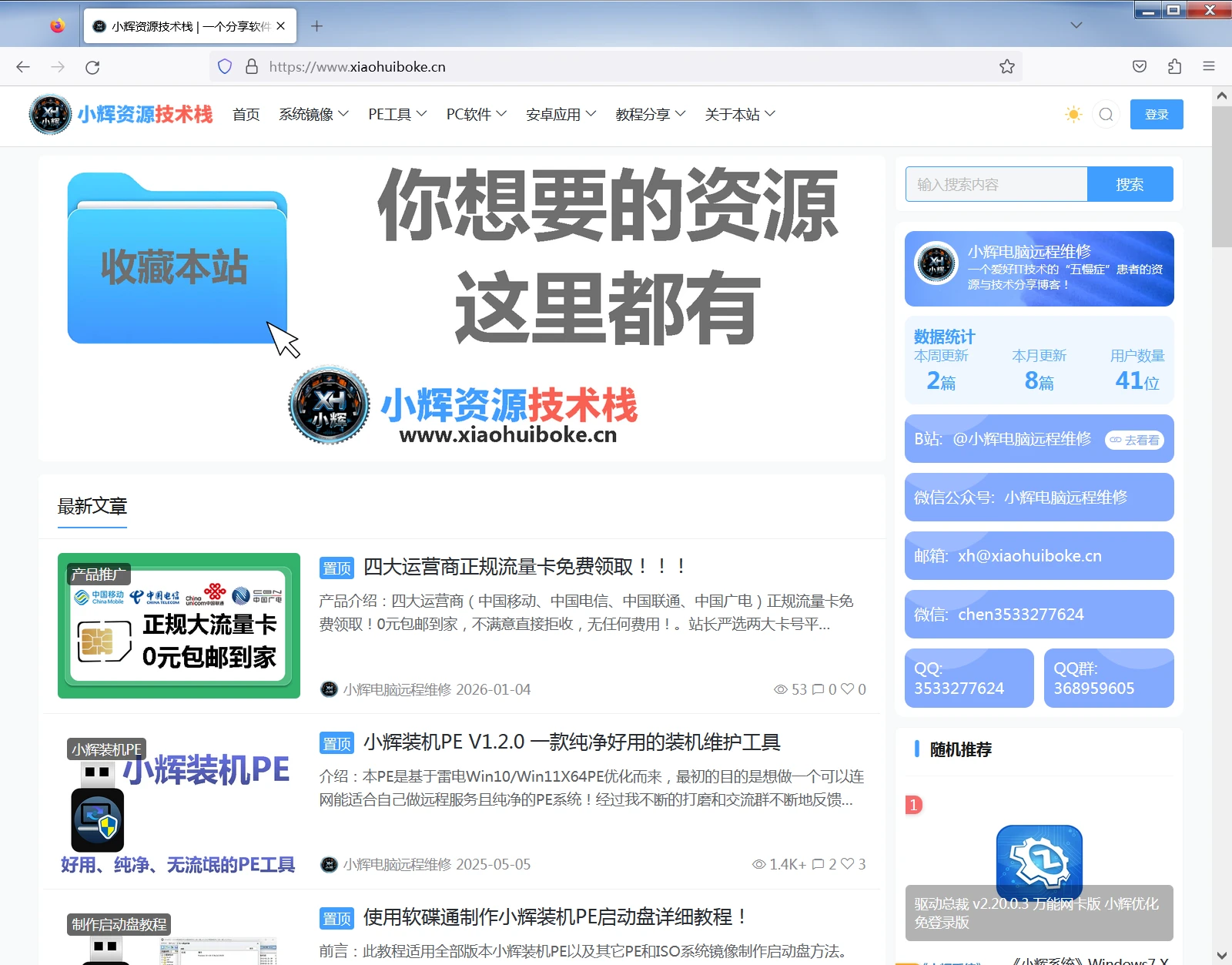Viewport: 1232px width, 965px height.
Task: Open the Firefox hamburger application menu
Action: click(x=1209, y=67)
